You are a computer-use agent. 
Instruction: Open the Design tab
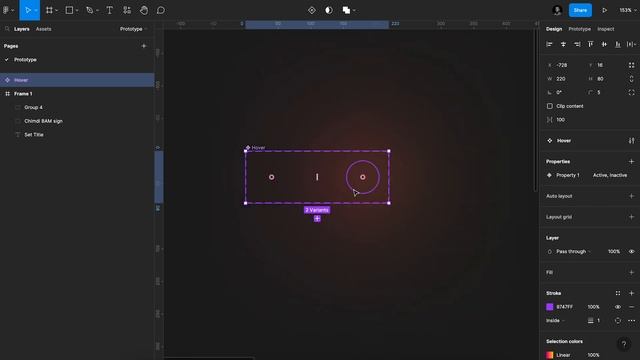[x=554, y=29]
